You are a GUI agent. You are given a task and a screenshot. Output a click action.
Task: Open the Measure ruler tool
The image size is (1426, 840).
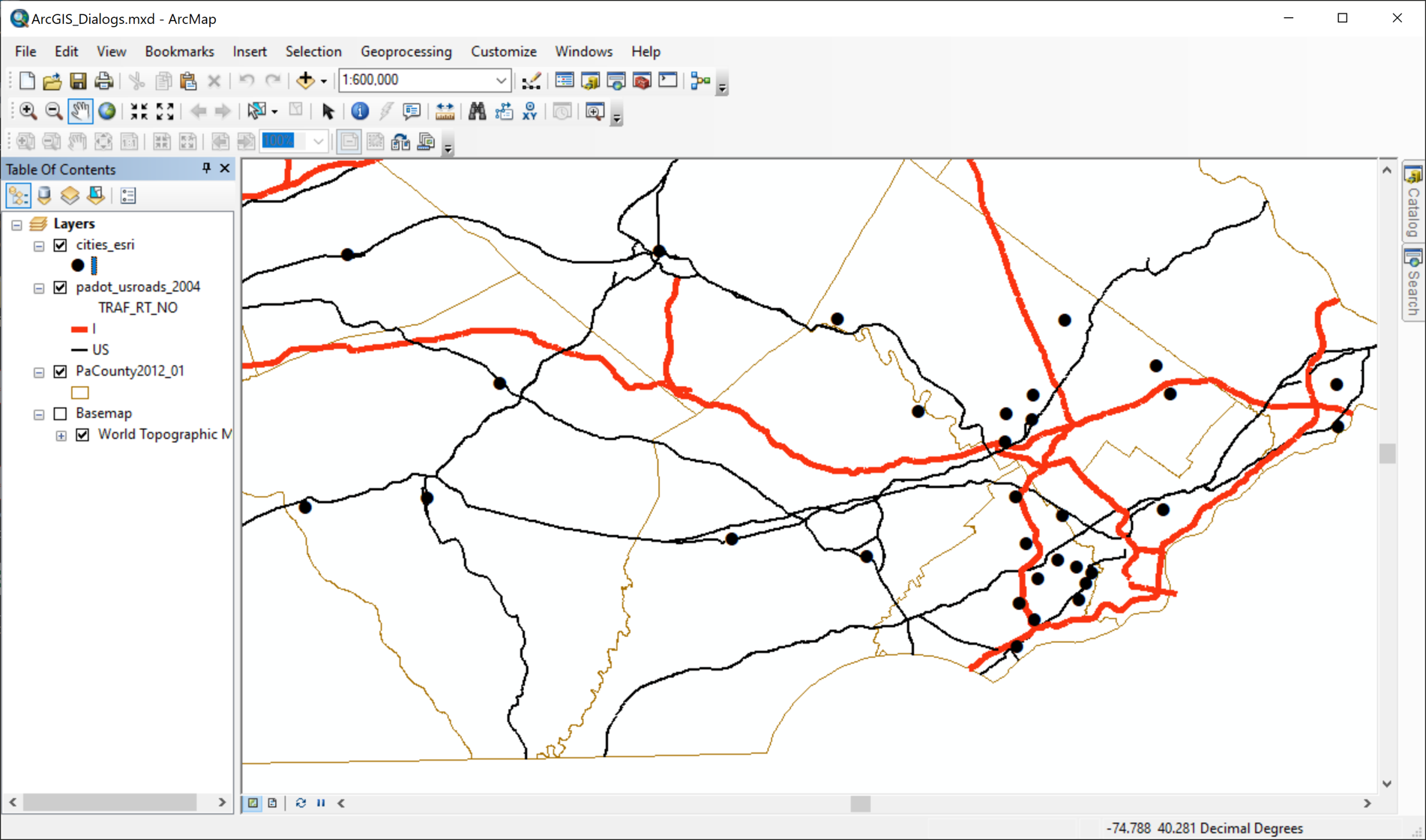[445, 111]
